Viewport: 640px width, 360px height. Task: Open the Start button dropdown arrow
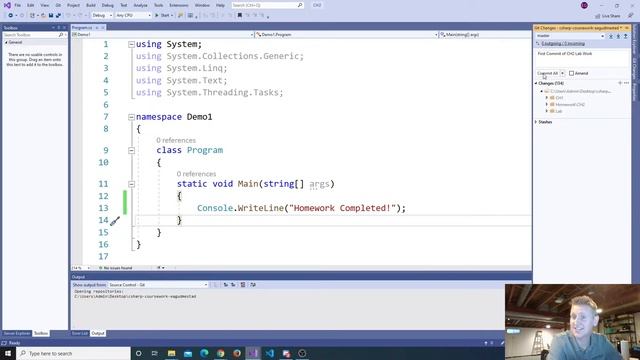pos(172,16)
